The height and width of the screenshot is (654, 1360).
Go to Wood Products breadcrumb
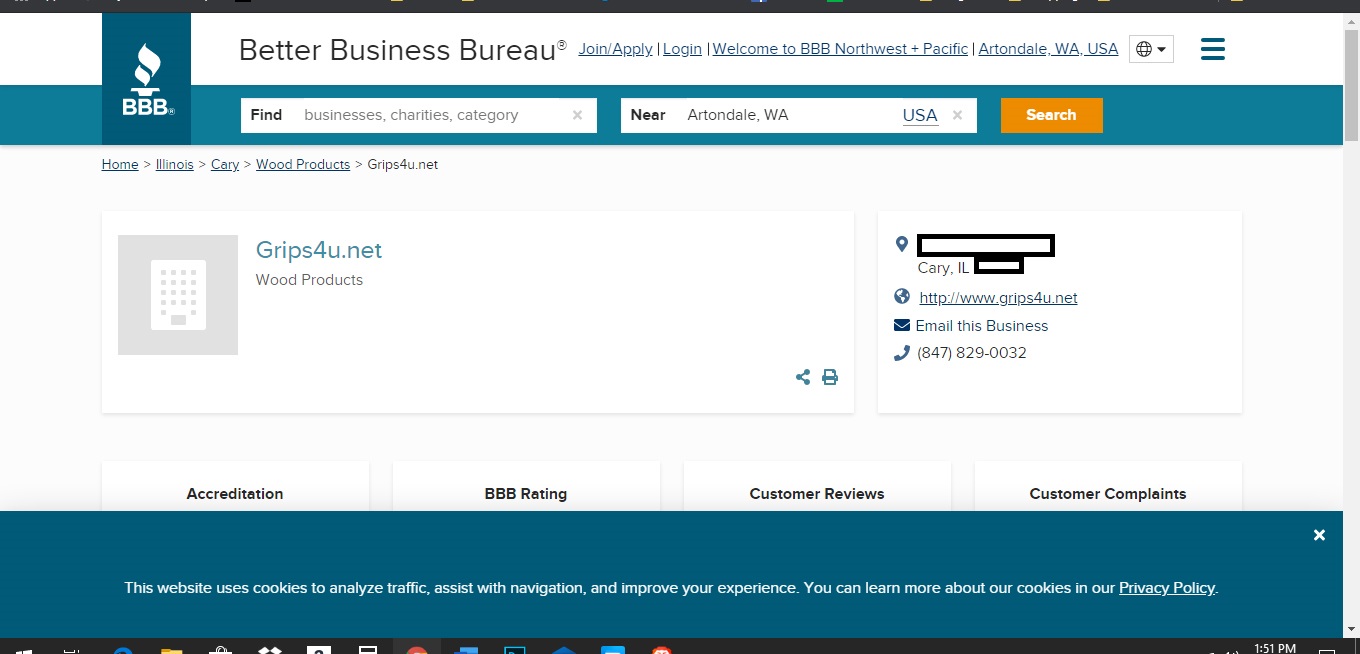[x=303, y=164]
